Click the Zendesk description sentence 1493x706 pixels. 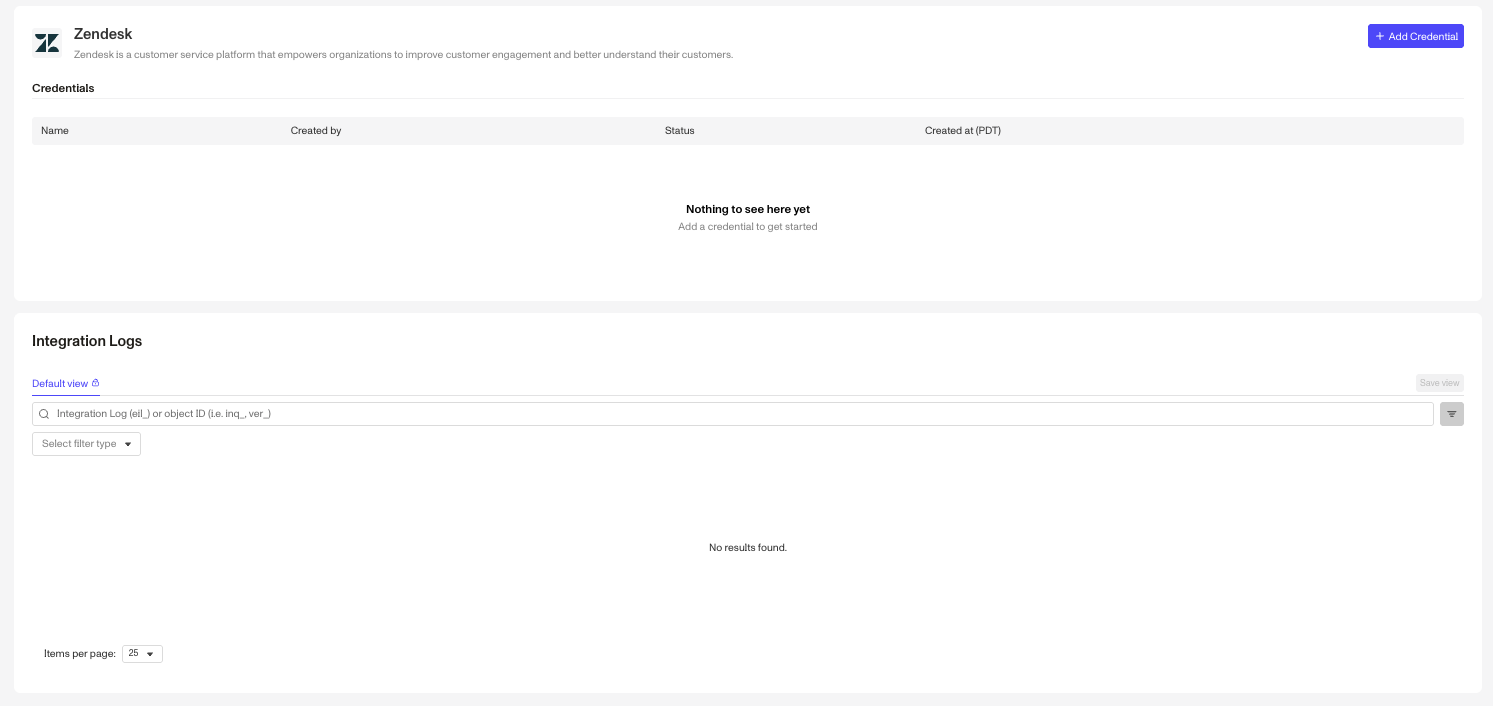click(404, 55)
